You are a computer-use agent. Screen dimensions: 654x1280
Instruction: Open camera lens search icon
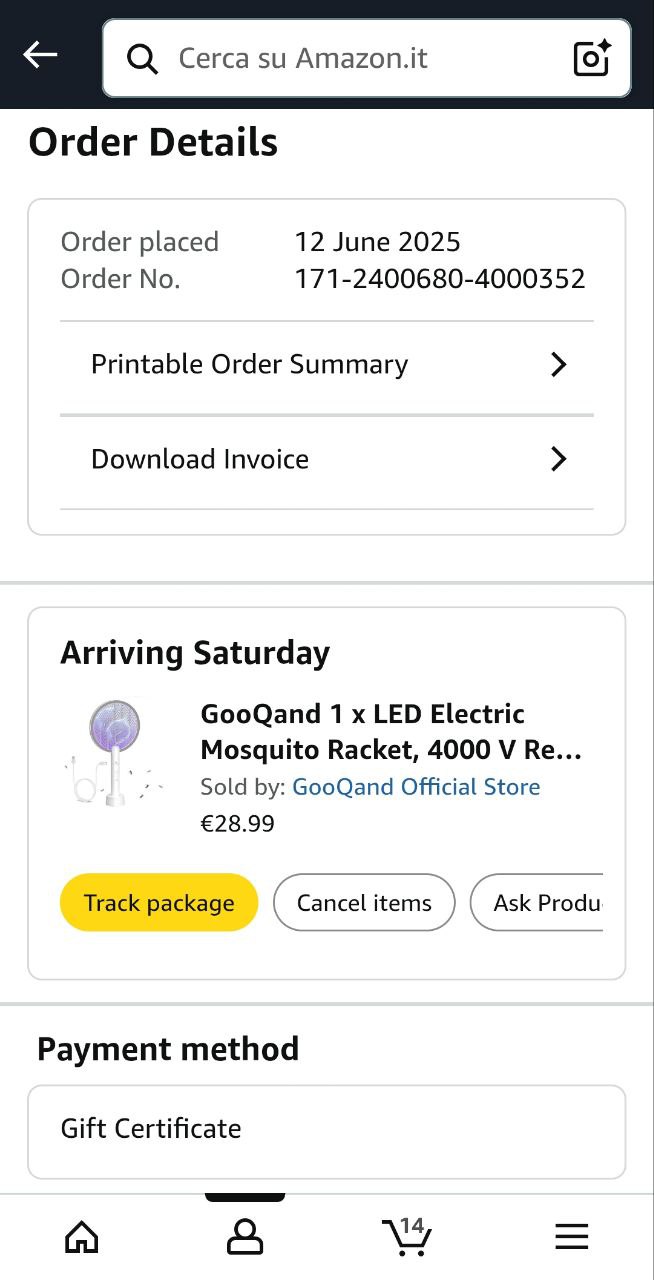pyautogui.click(x=592, y=59)
